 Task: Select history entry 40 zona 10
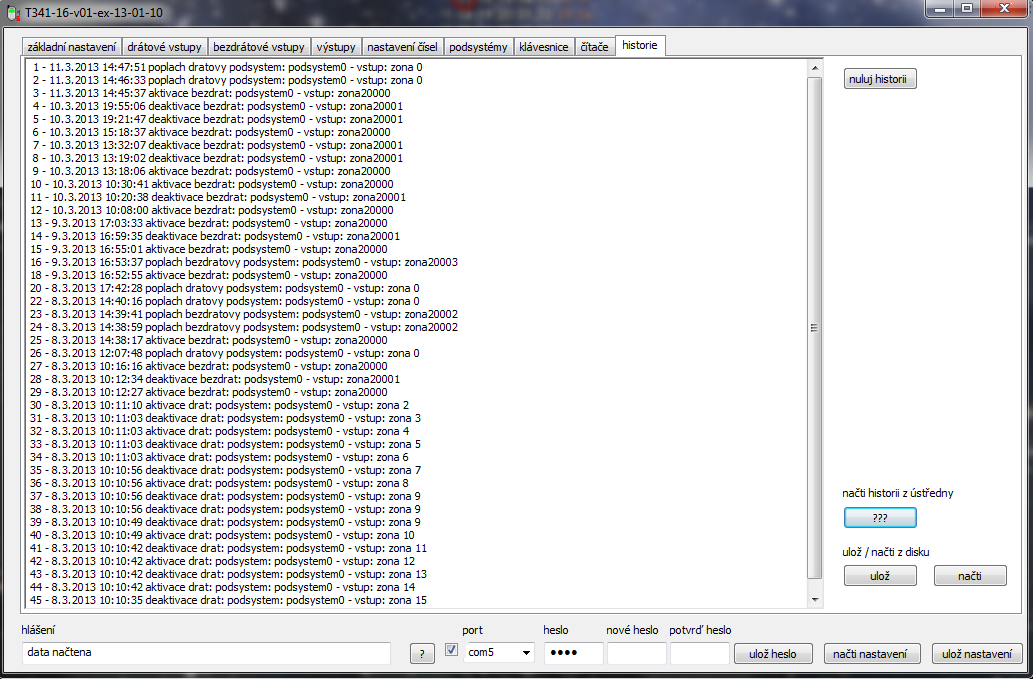(223, 535)
